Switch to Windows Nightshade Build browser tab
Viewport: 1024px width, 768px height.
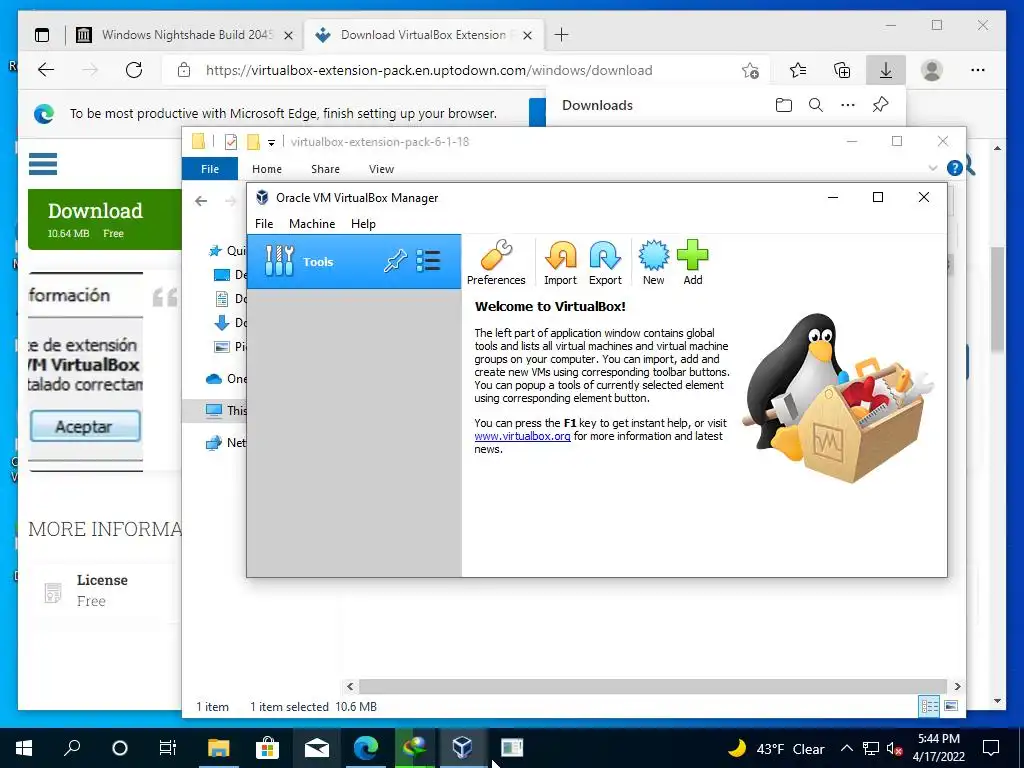click(x=186, y=35)
